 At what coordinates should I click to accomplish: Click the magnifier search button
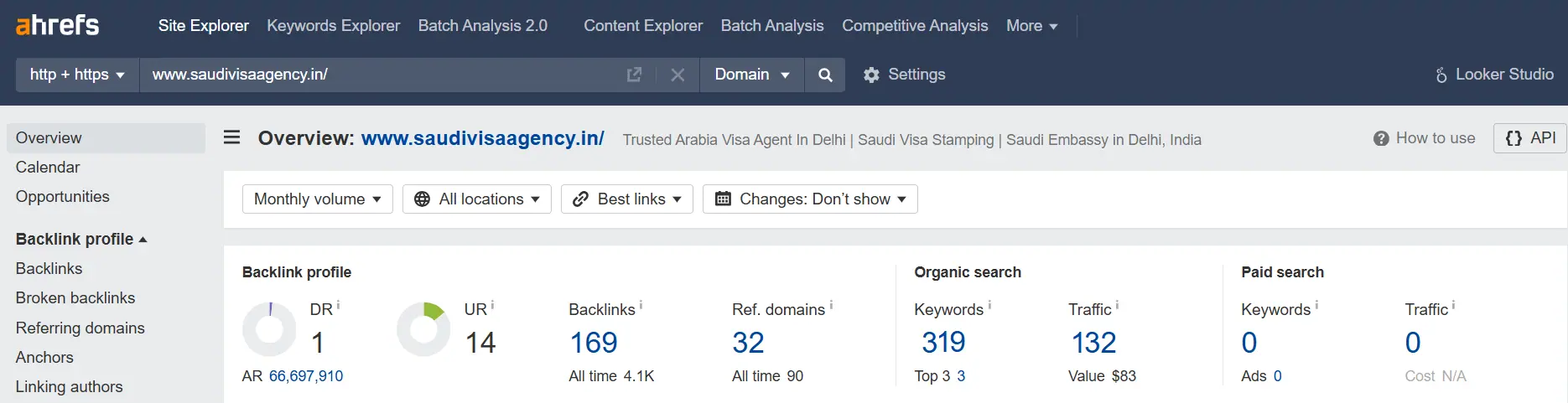pos(825,75)
